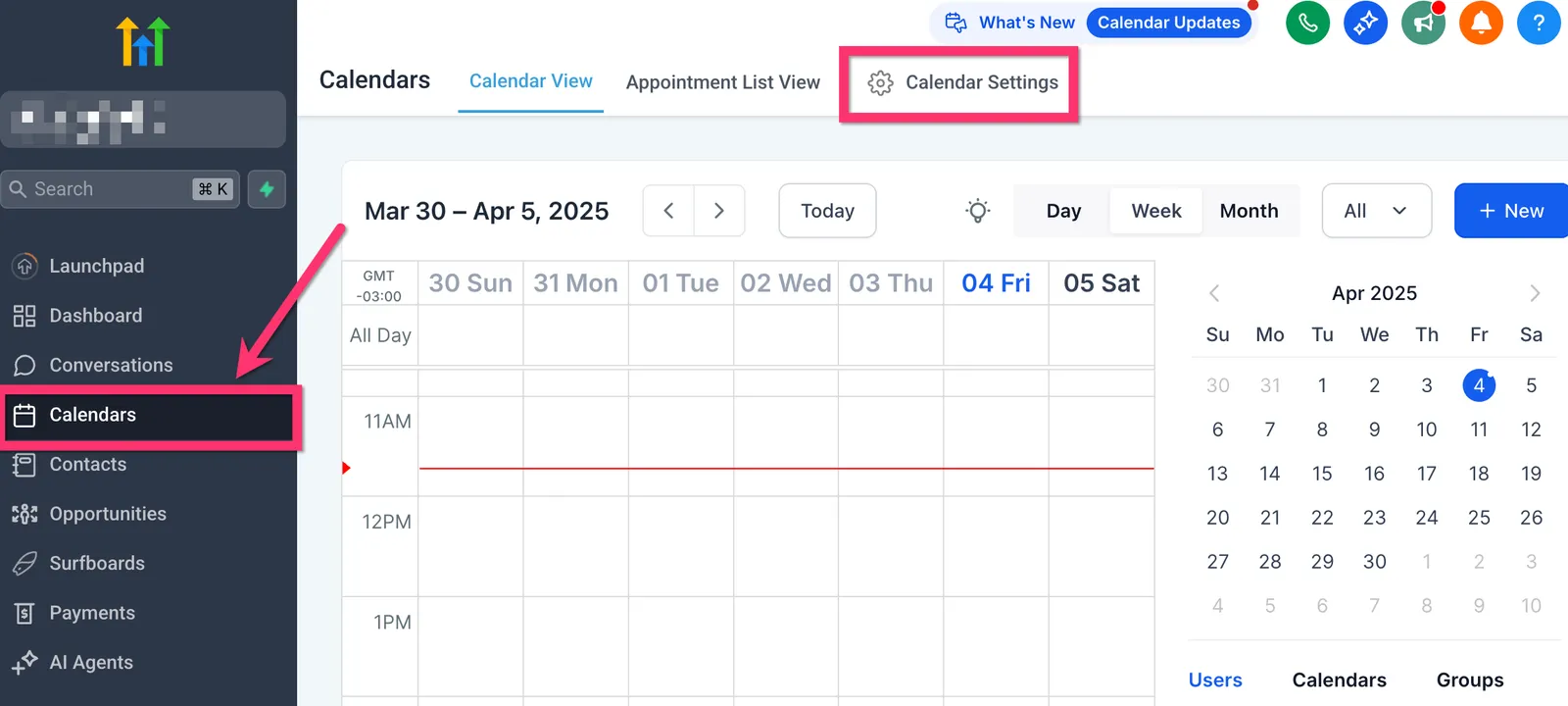Switch calendar to Day view
The image size is (1568, 706).
click(x=1063, y=211)
